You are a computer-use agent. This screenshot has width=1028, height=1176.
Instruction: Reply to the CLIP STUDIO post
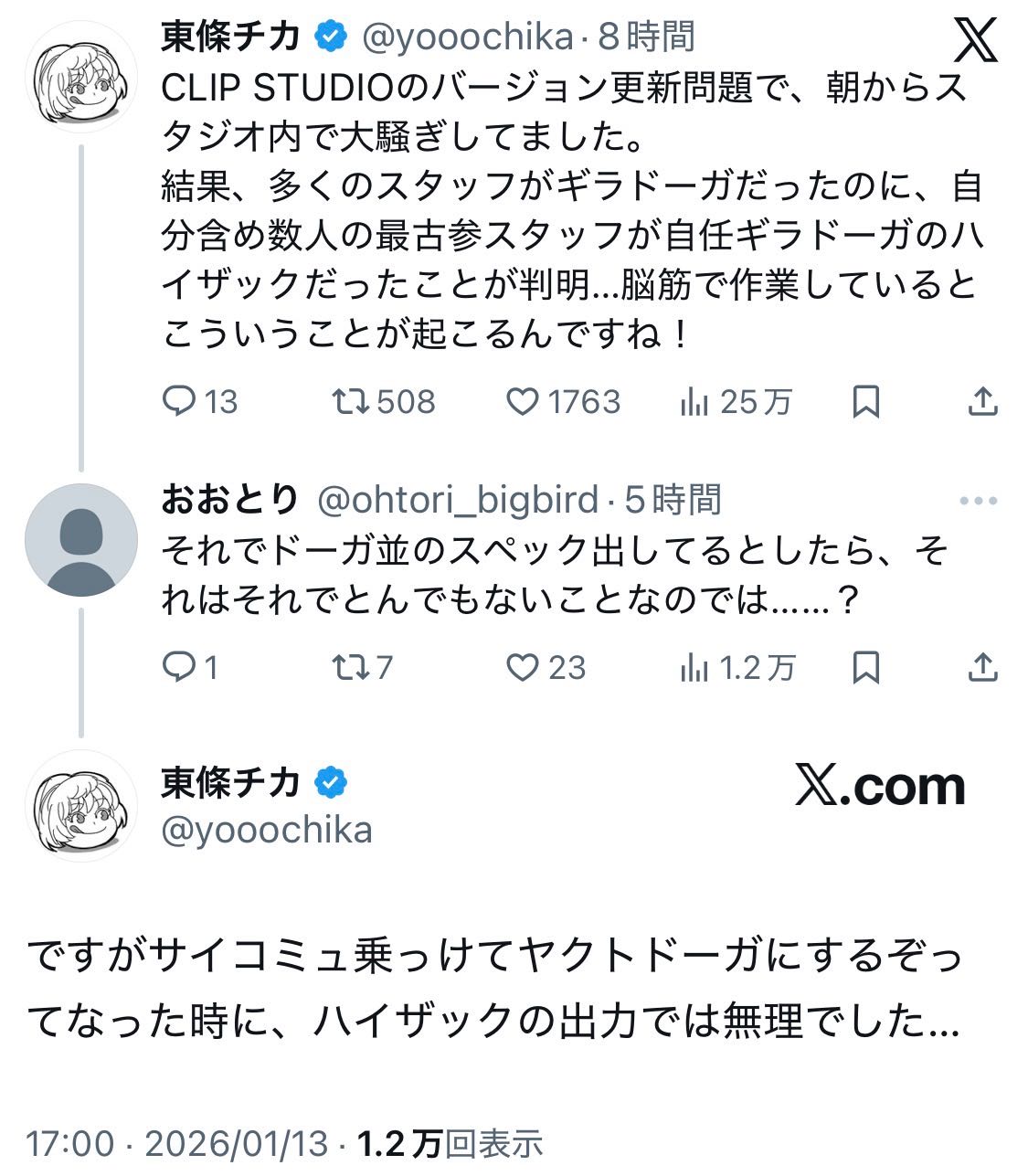coord(179,401)
